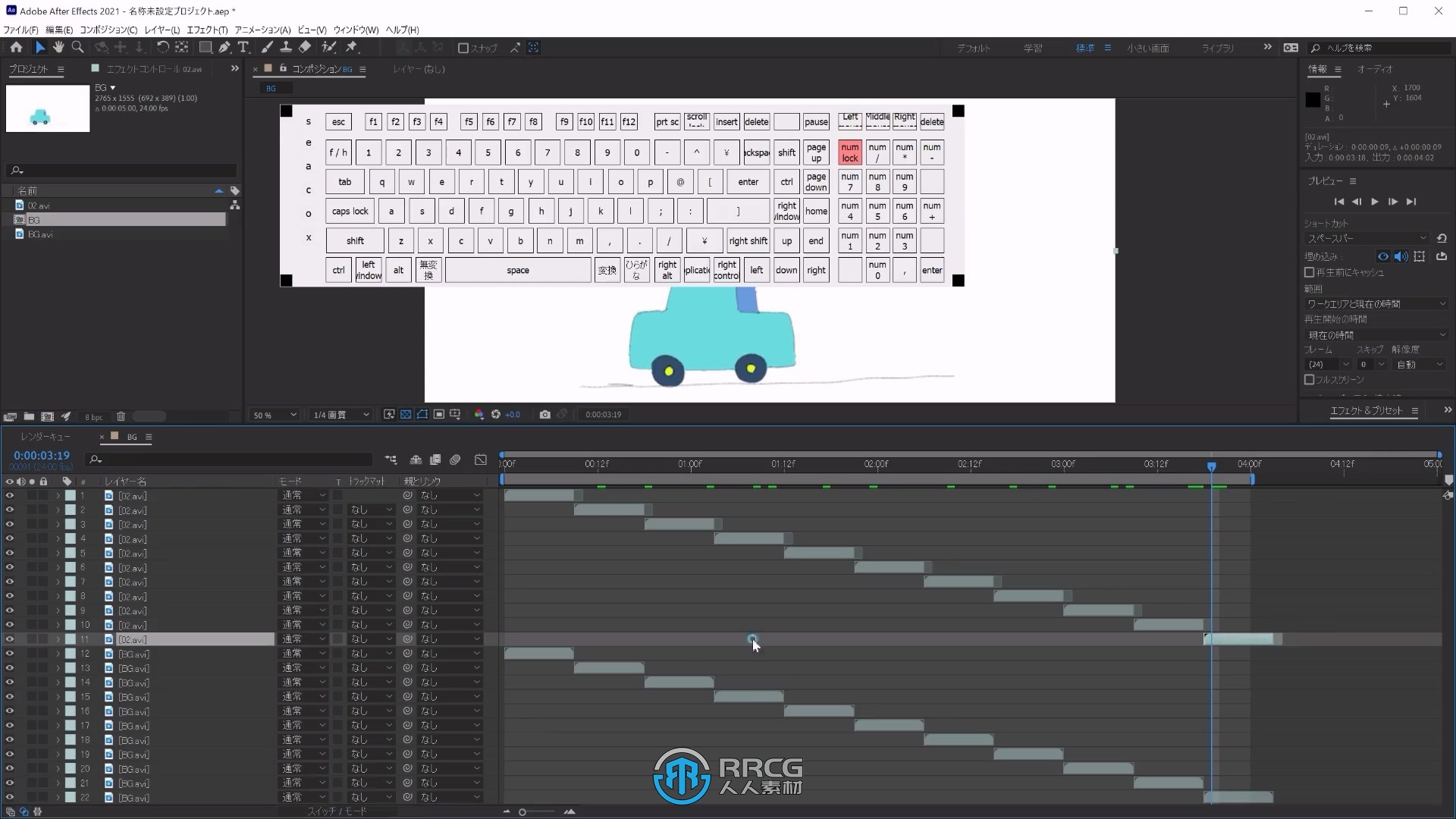Image resolution: width=1456 pixels, height=819 pixels.
Task: Click the composition mini-flowchart icon
Action: [391, 460]
